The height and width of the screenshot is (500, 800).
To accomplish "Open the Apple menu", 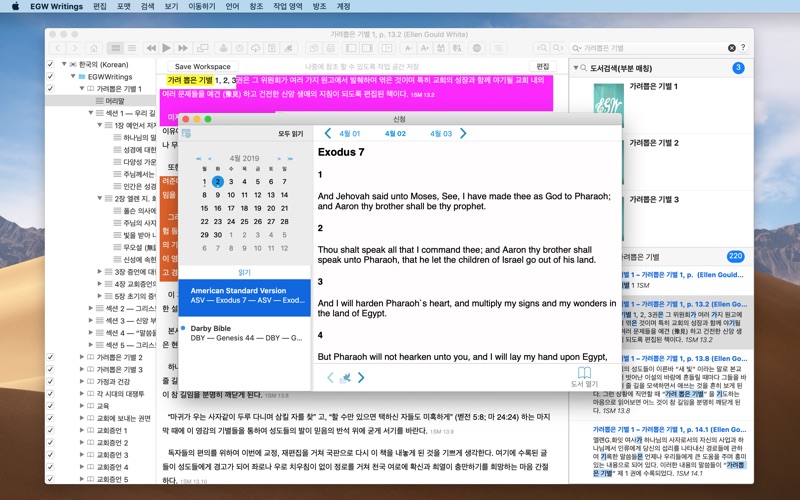I will coord(15,7).
